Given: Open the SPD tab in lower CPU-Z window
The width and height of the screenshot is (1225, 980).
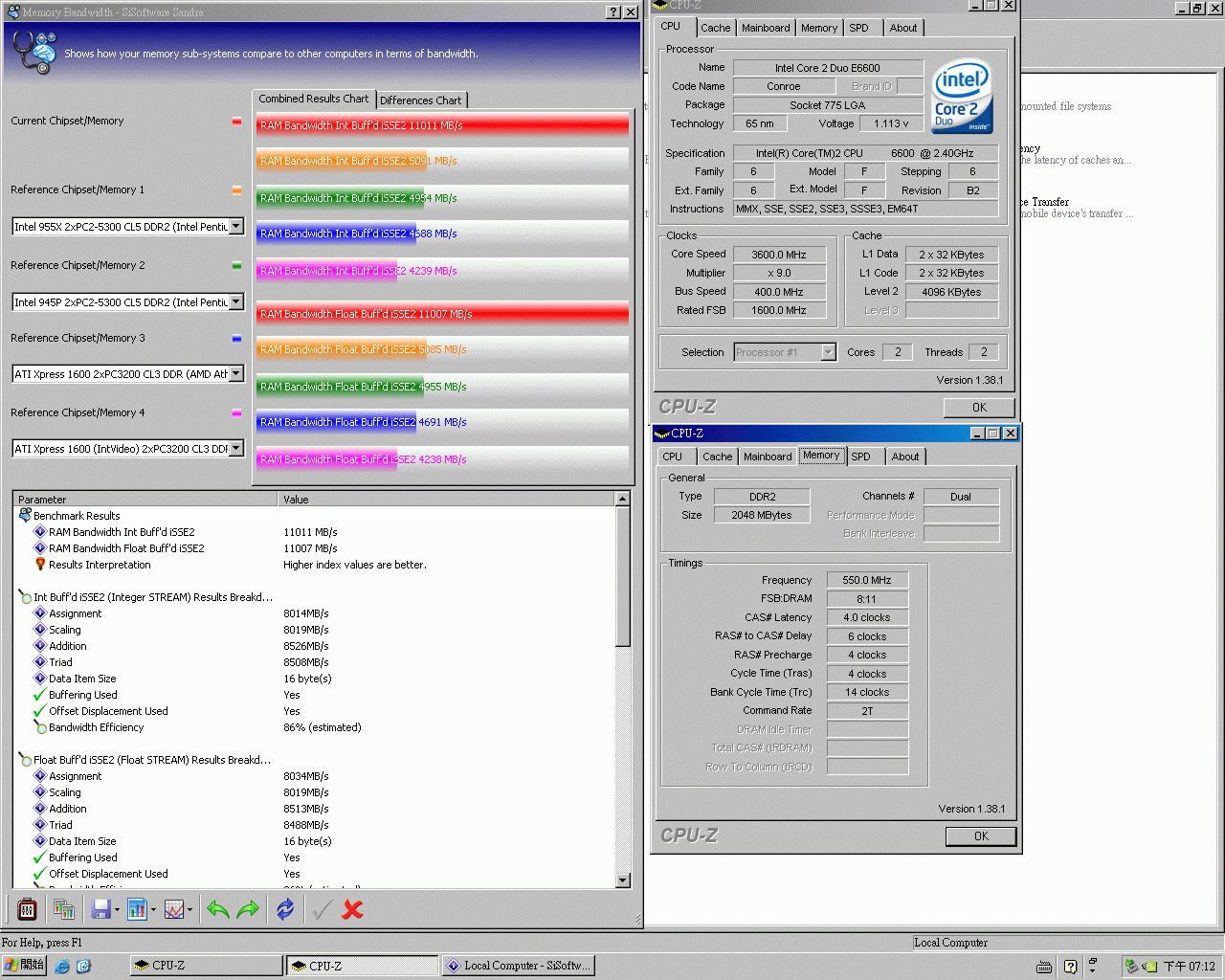Looking at the screenshot, I should coord(861,457).
